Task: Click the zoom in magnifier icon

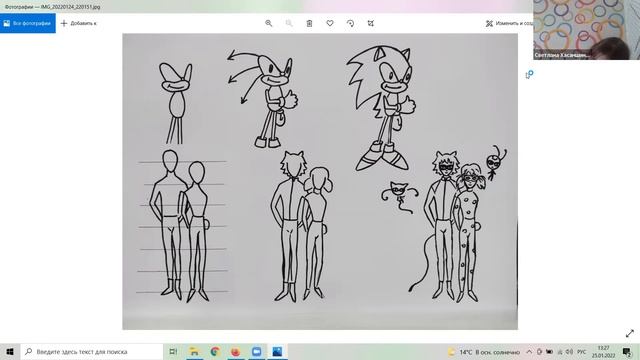Action: (x=269, y=23)
